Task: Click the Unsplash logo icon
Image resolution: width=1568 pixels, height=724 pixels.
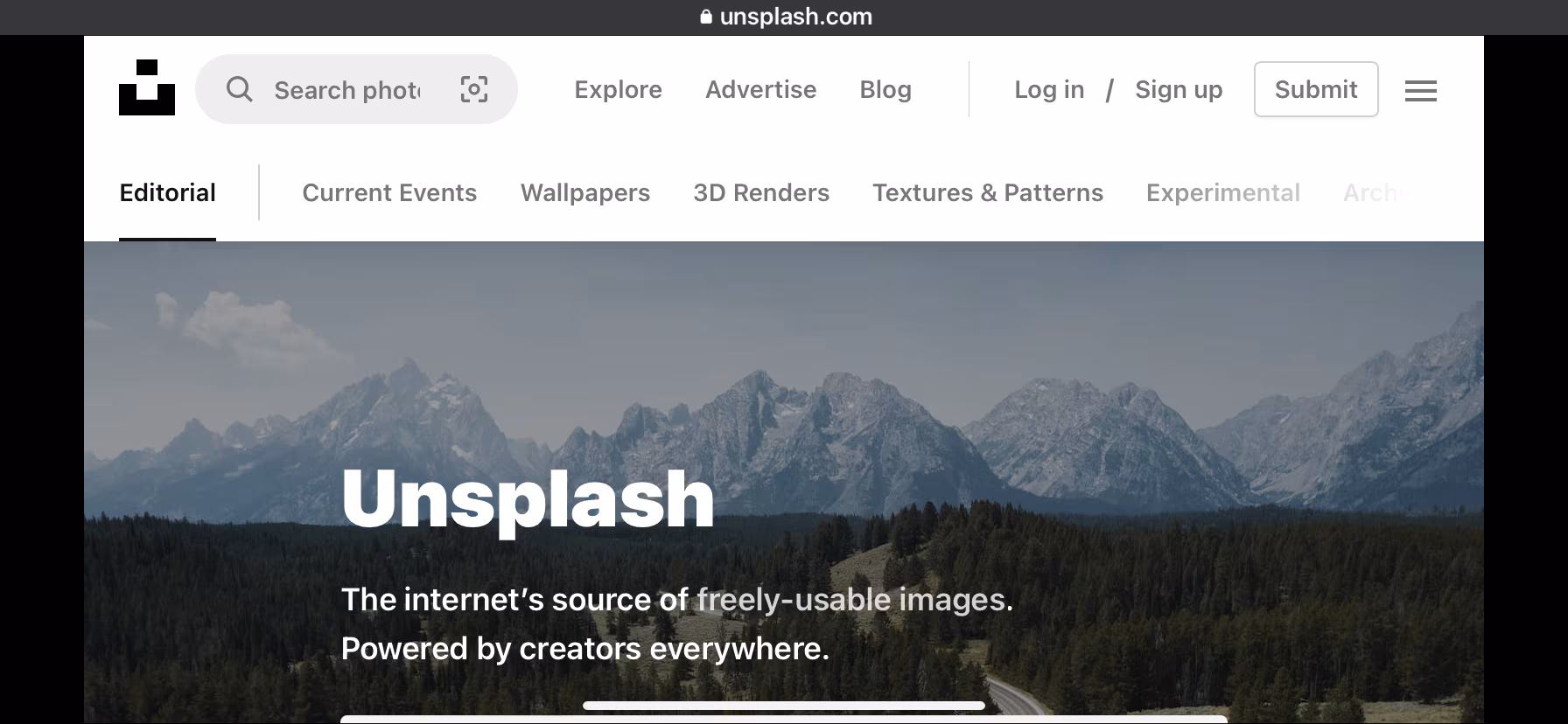Action: [147, 87]
